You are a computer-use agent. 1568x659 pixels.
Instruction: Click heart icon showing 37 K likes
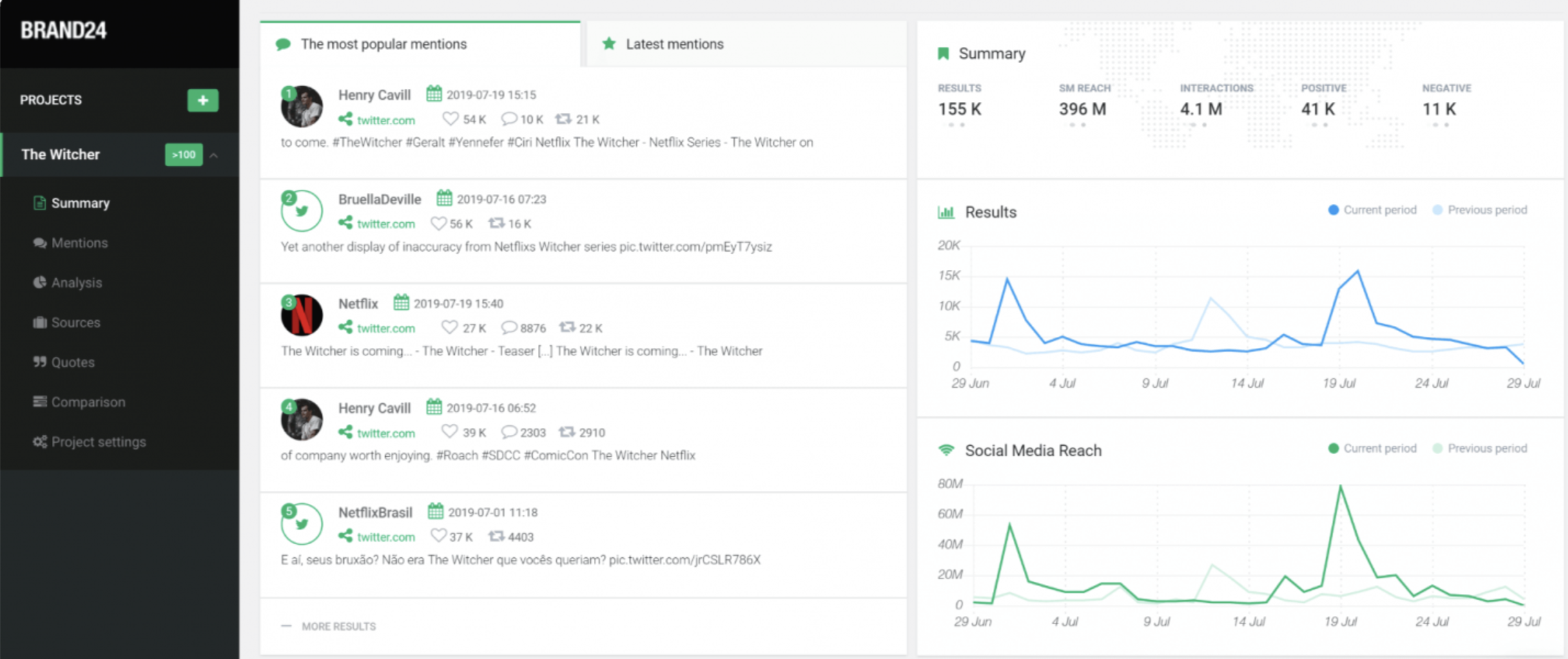point(438,536)
